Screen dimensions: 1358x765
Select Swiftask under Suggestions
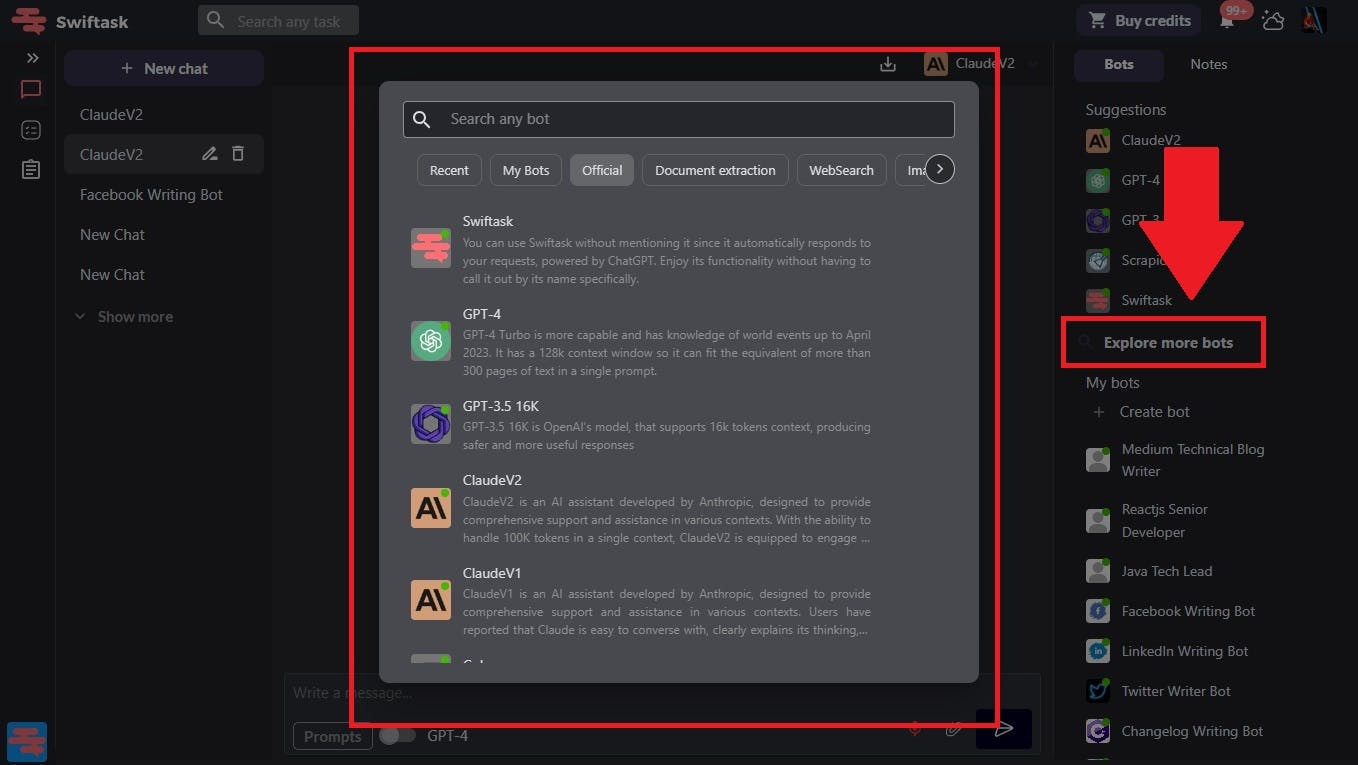pos(1129,300)
